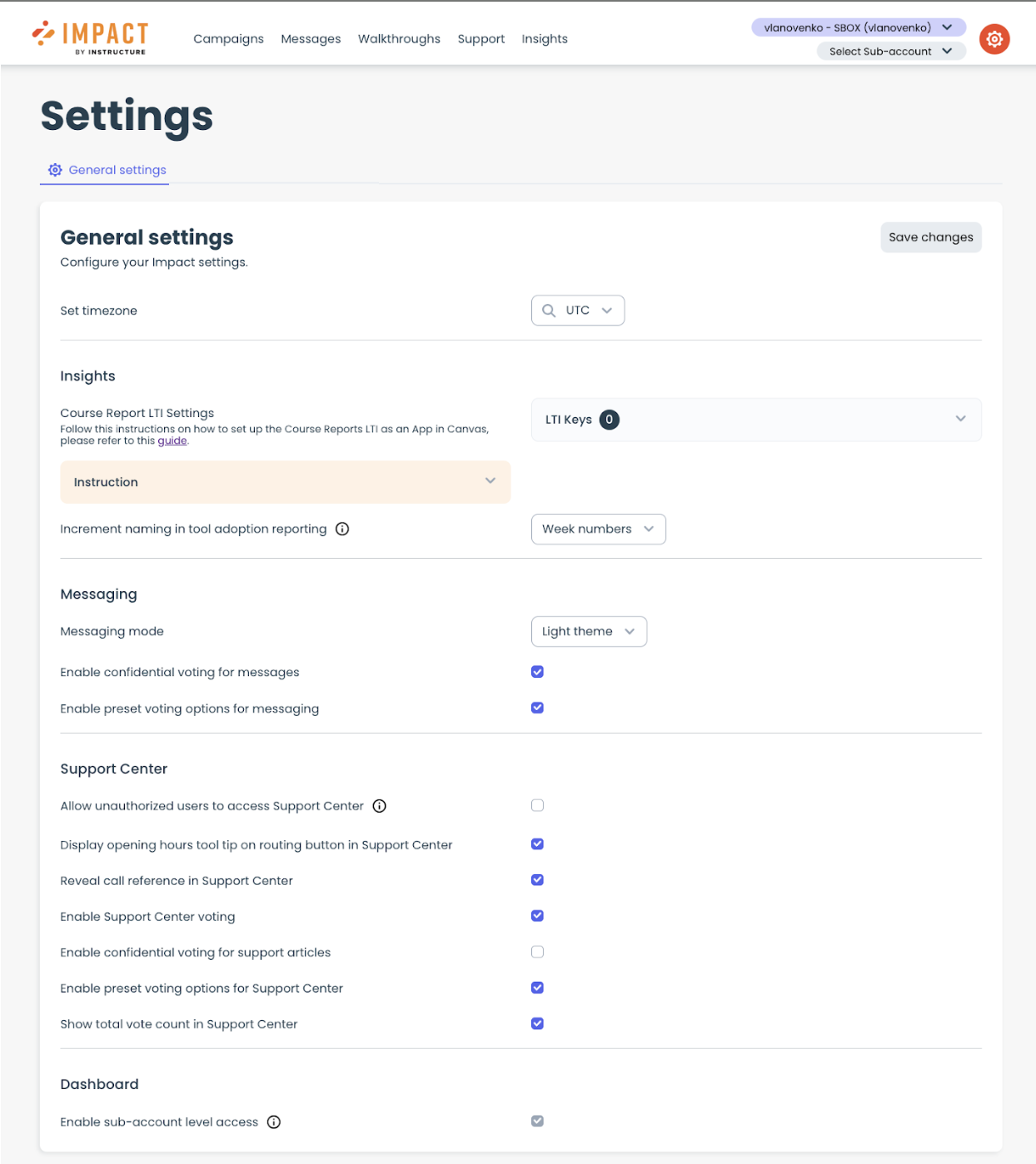Open the Course Reports guide link

[172, 441]
